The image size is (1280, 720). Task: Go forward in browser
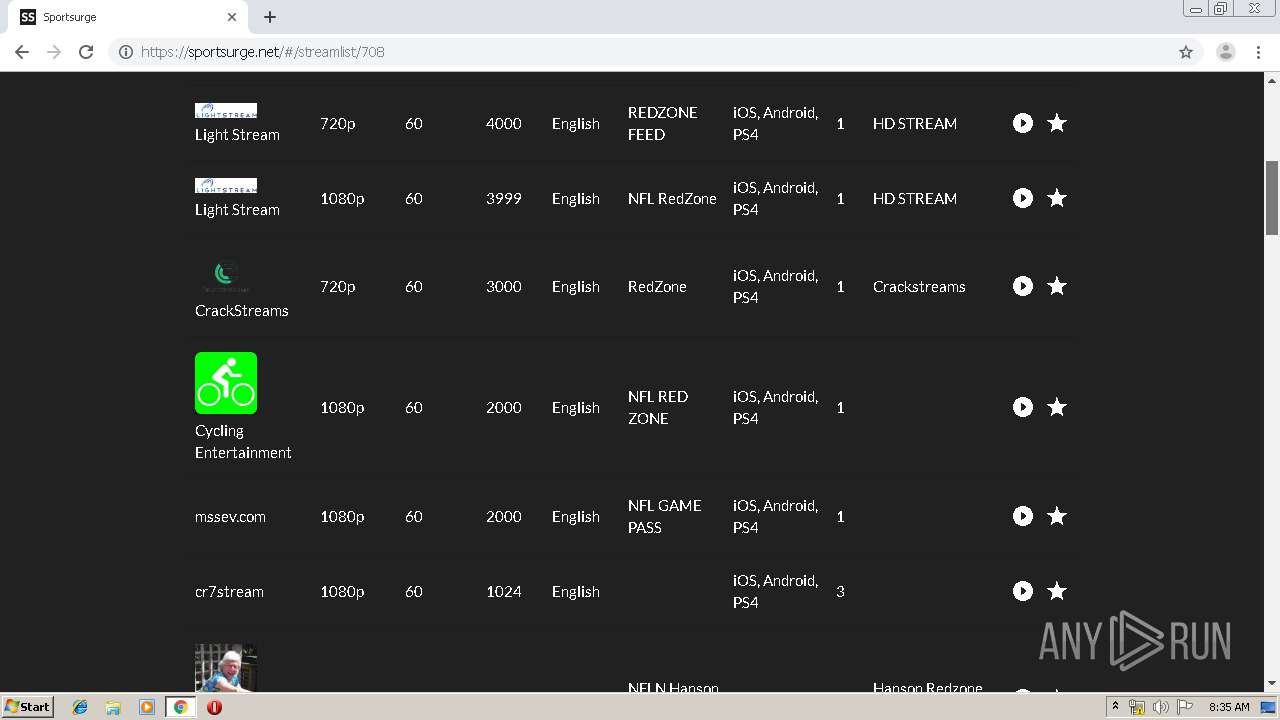pos(54,52)
